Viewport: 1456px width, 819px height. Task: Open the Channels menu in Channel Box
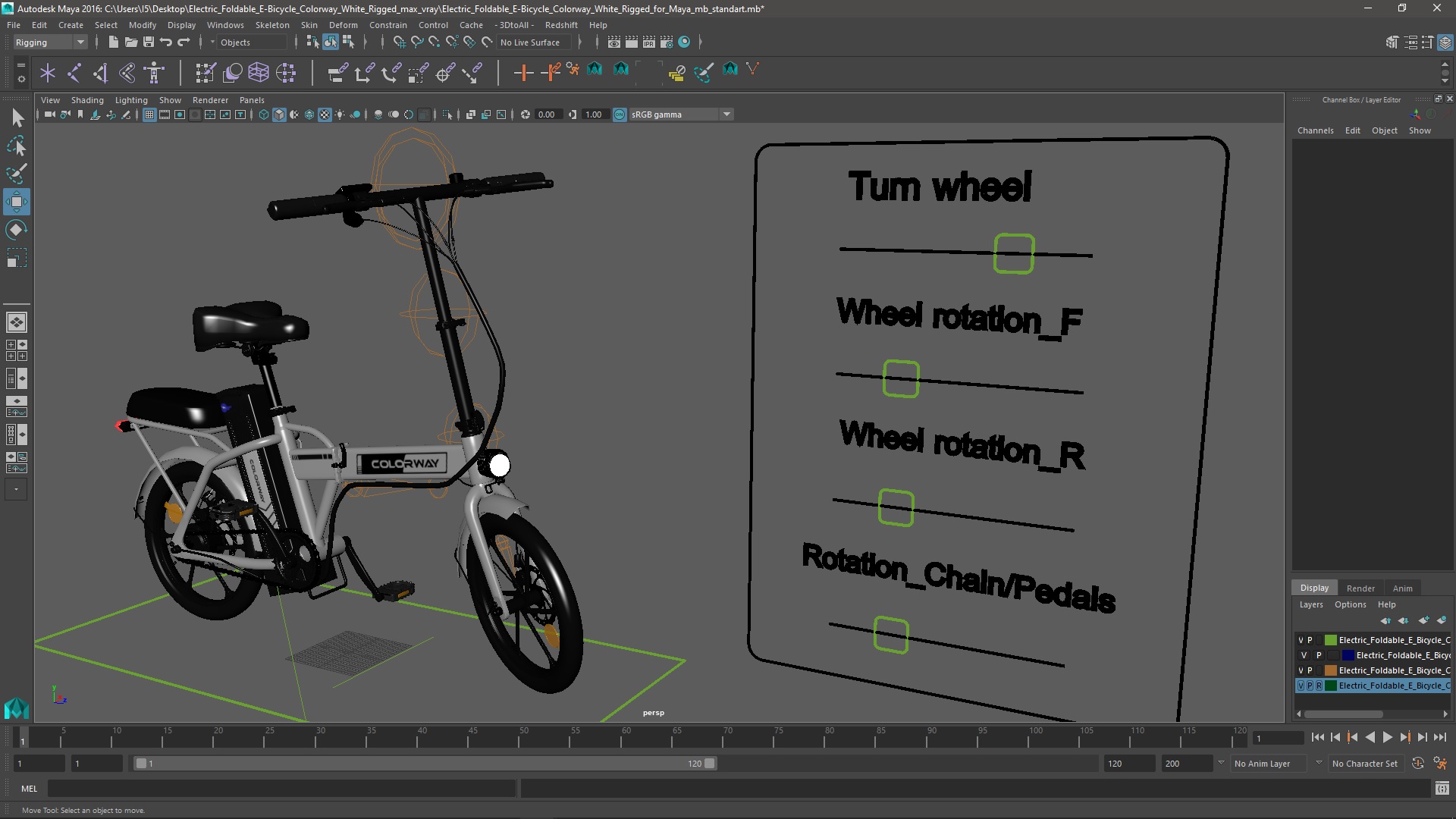[x=1315, y=130]
